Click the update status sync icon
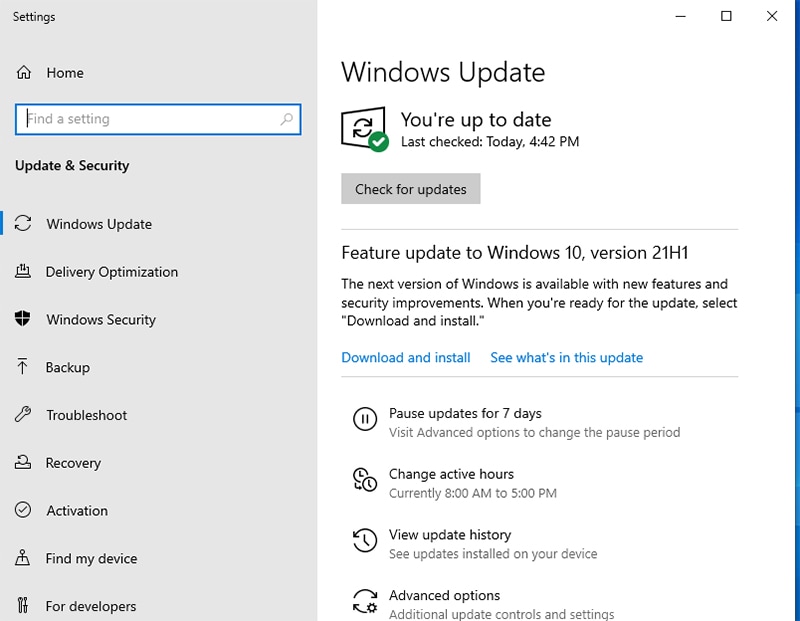The height and width of the screenshot is (621, 800). 363,129
